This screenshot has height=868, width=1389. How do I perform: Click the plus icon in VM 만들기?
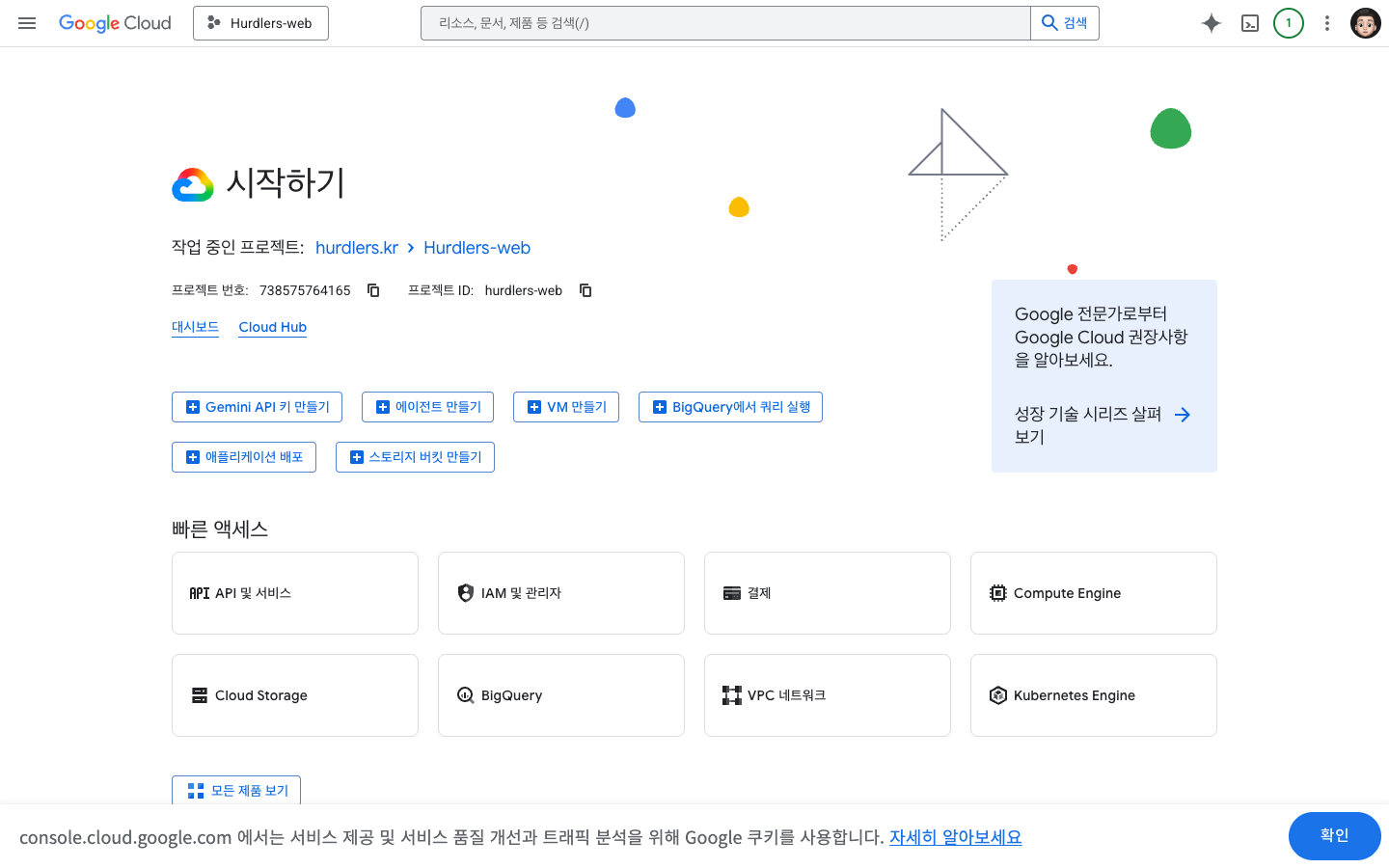pos(534,407)
